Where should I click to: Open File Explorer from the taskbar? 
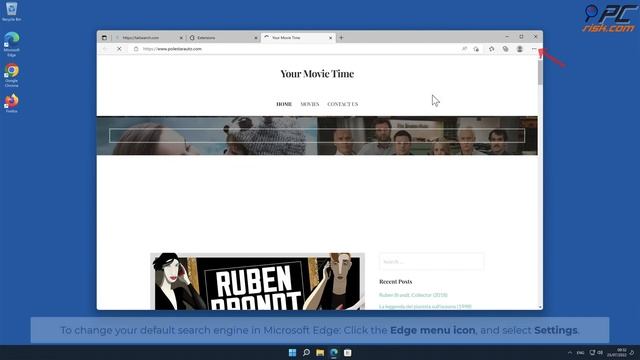click(x=320, y=353)
